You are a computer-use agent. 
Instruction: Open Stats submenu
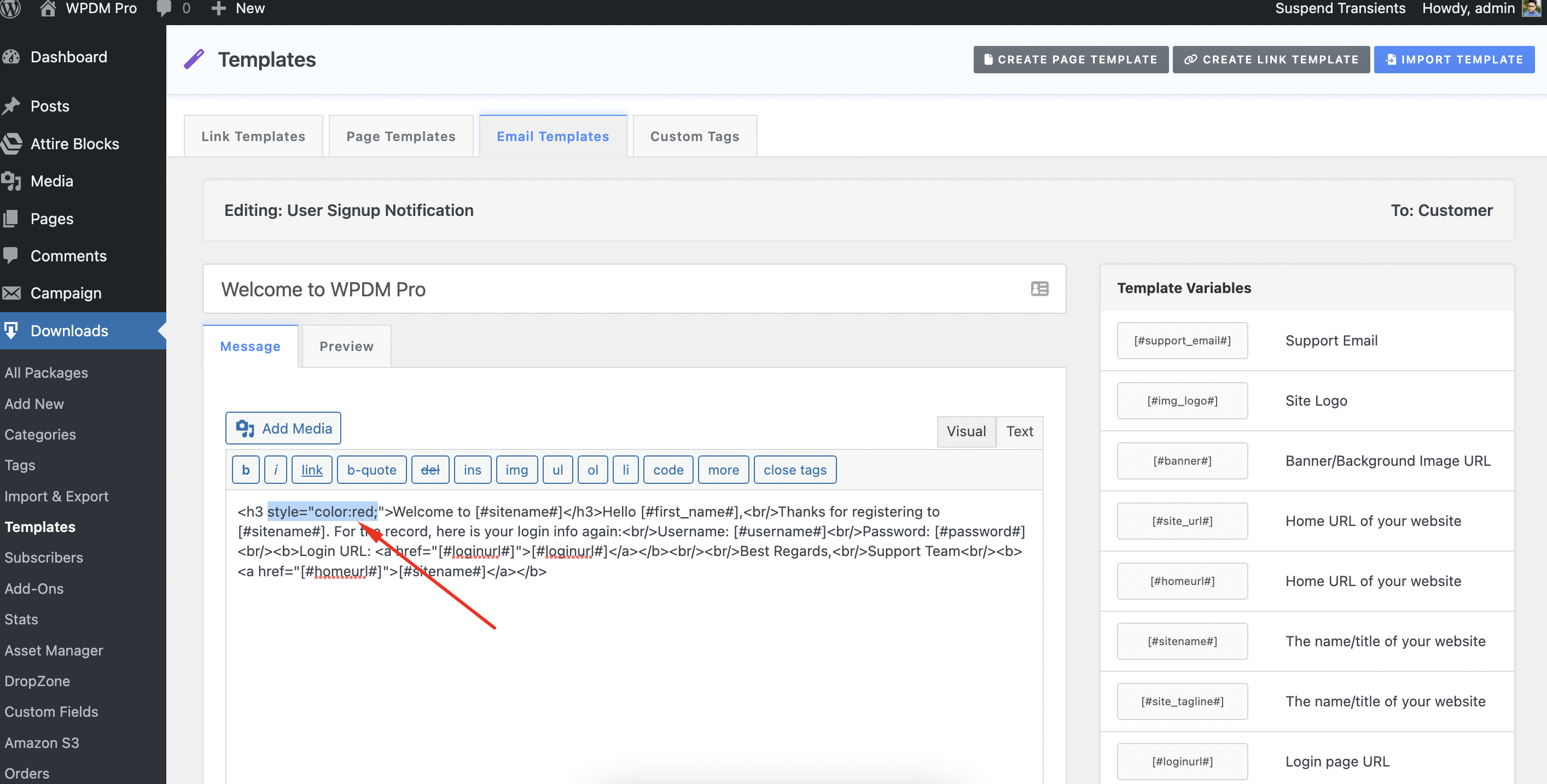tap(22, 619)
